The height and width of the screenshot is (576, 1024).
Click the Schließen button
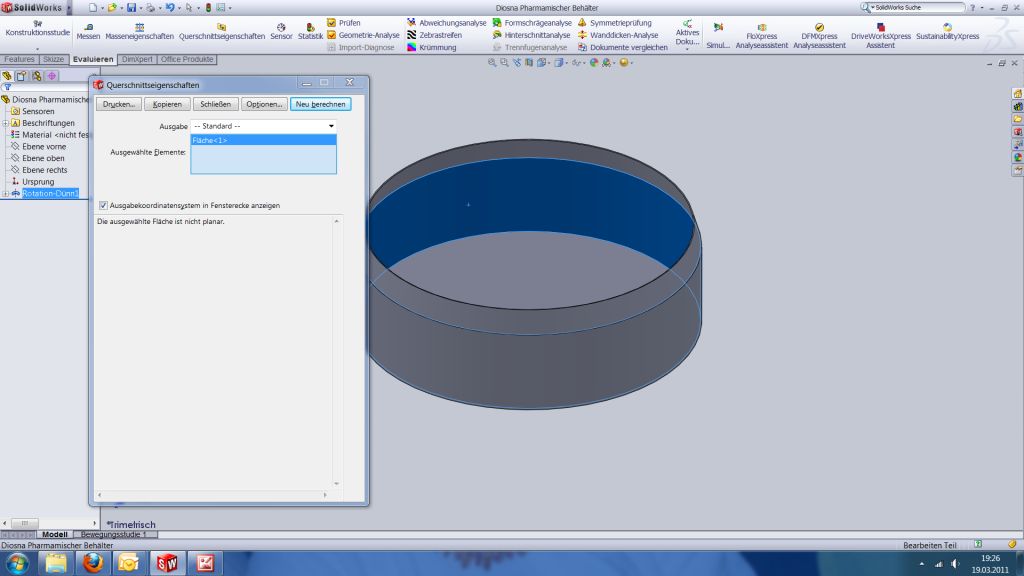[x=215, y=104]
